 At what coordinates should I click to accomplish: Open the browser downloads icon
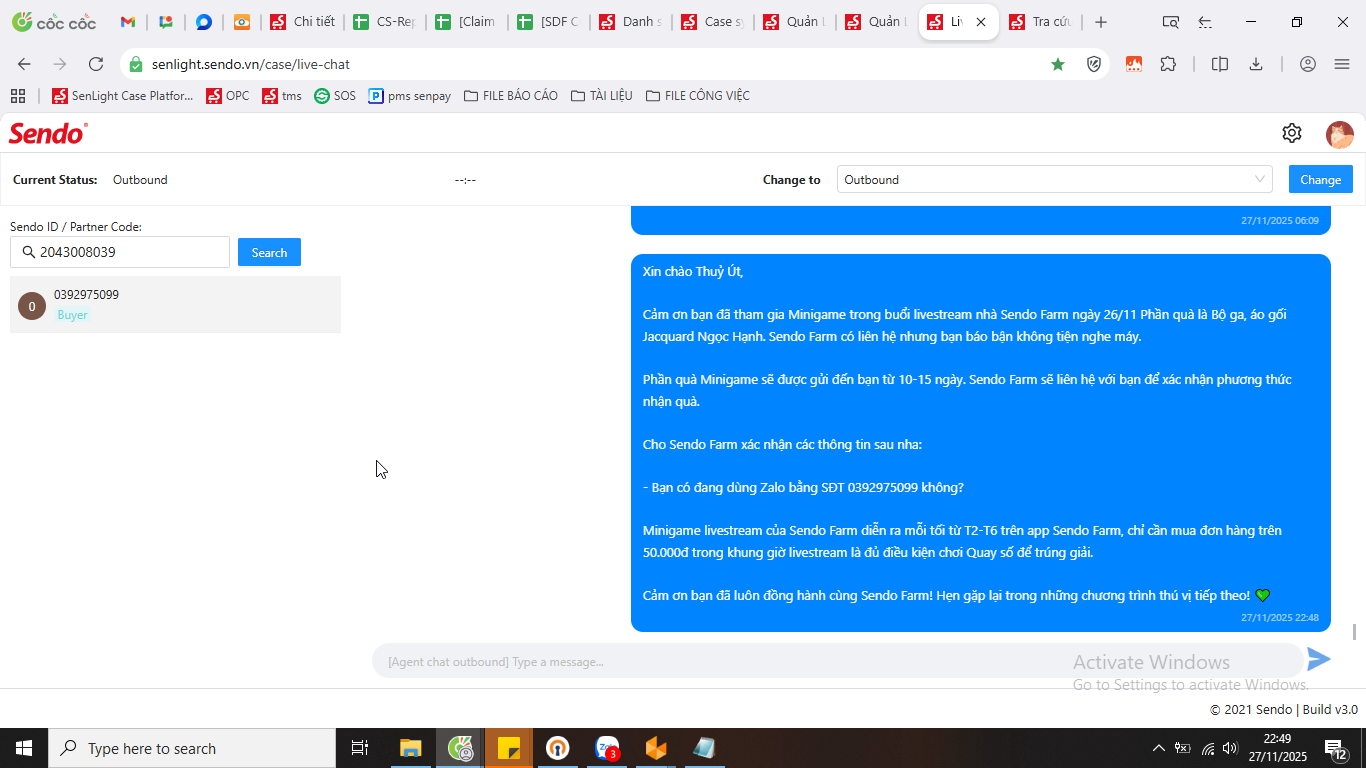point(1256,64)
